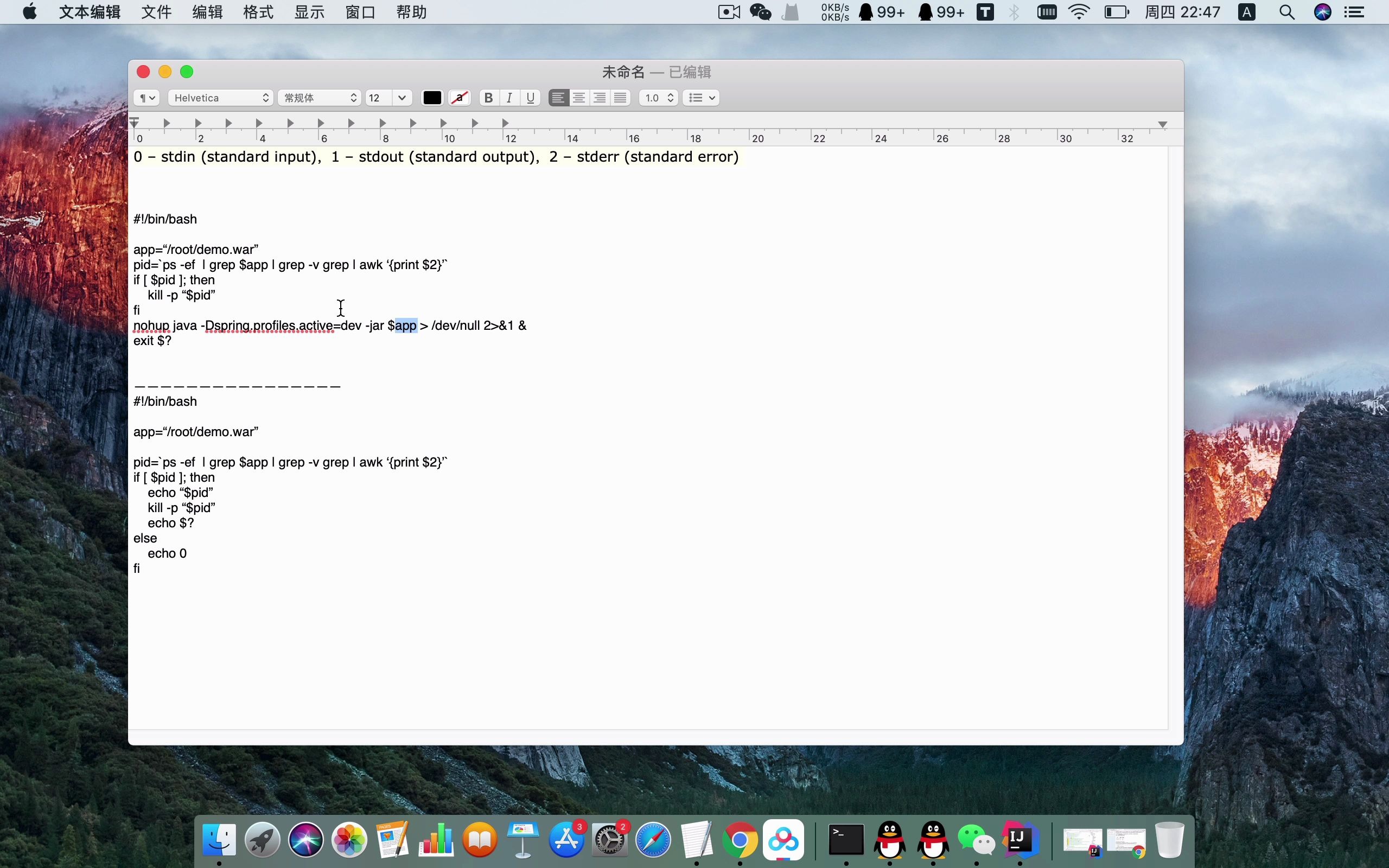Open the paragraph styles button
Image resolution: width=1389 pixels, height=868 pixels.
click(146, 98)
